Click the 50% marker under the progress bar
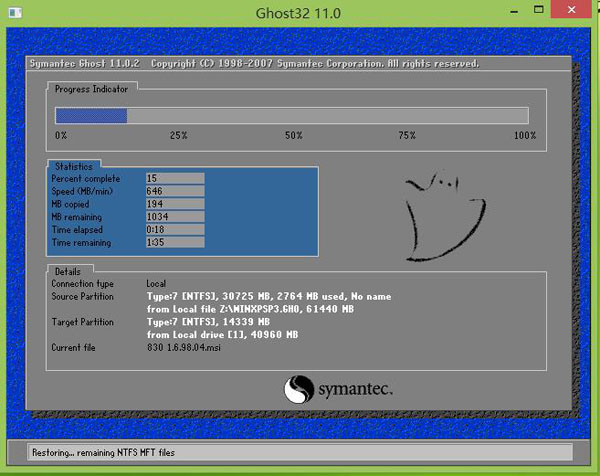The height and width of the screenshot is (476, 600). click(293, 135)
